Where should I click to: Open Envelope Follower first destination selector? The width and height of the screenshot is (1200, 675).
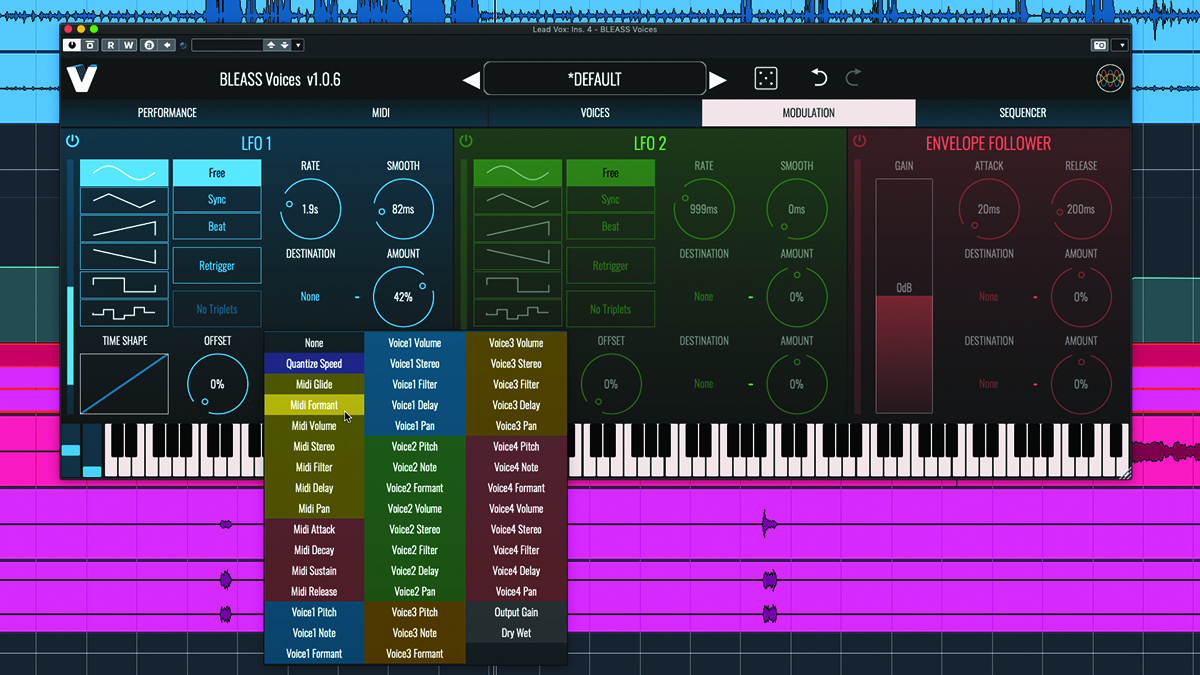(989, 297)
